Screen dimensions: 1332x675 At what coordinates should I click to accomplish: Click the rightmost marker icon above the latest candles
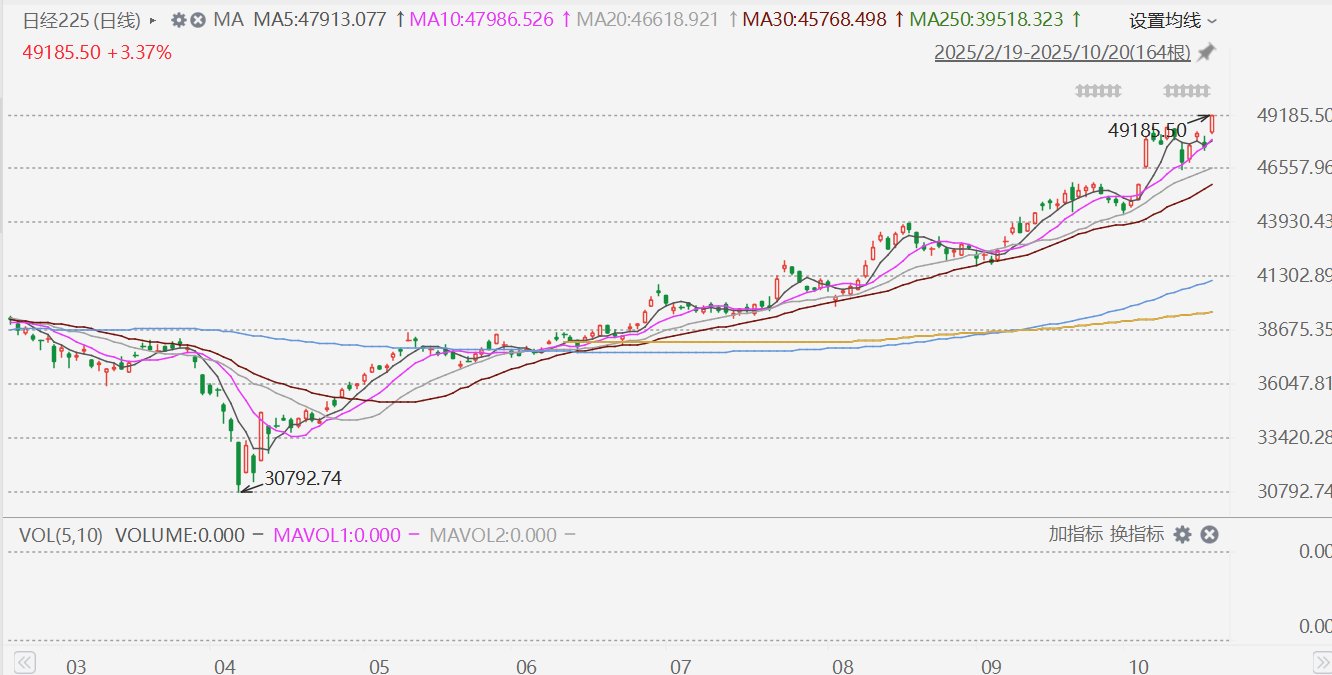tap(1186, 91)
